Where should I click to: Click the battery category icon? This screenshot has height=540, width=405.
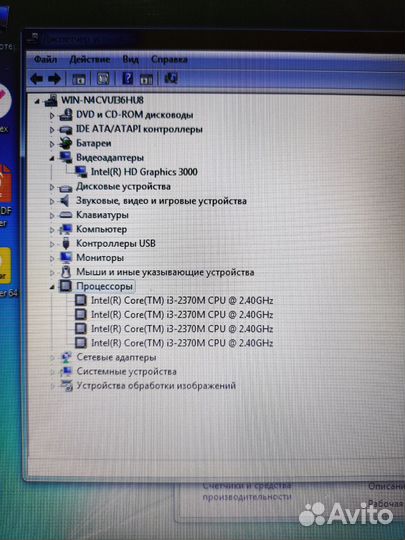pos(65,143)
